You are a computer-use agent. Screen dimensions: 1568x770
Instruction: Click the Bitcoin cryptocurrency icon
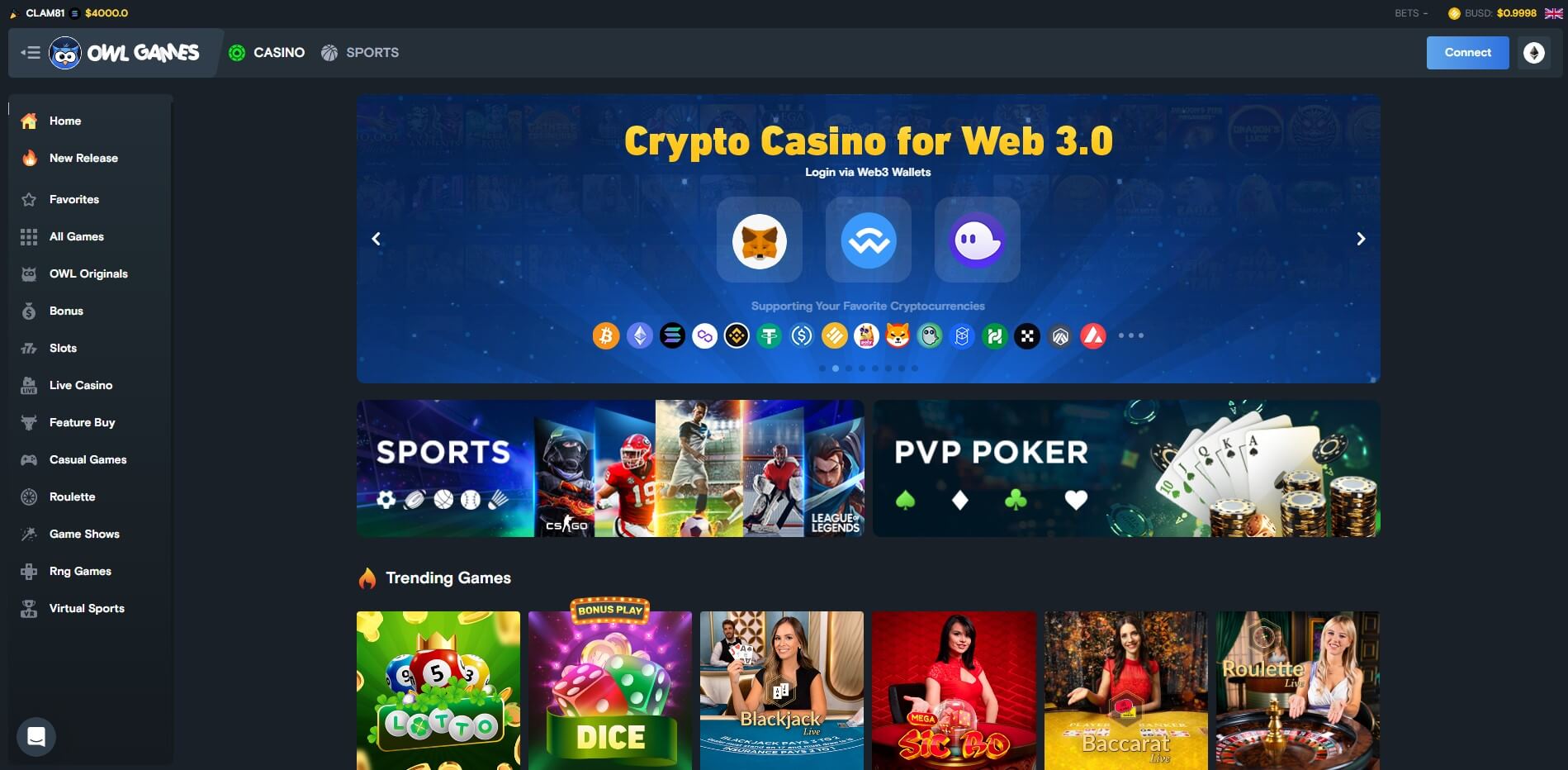606,335
